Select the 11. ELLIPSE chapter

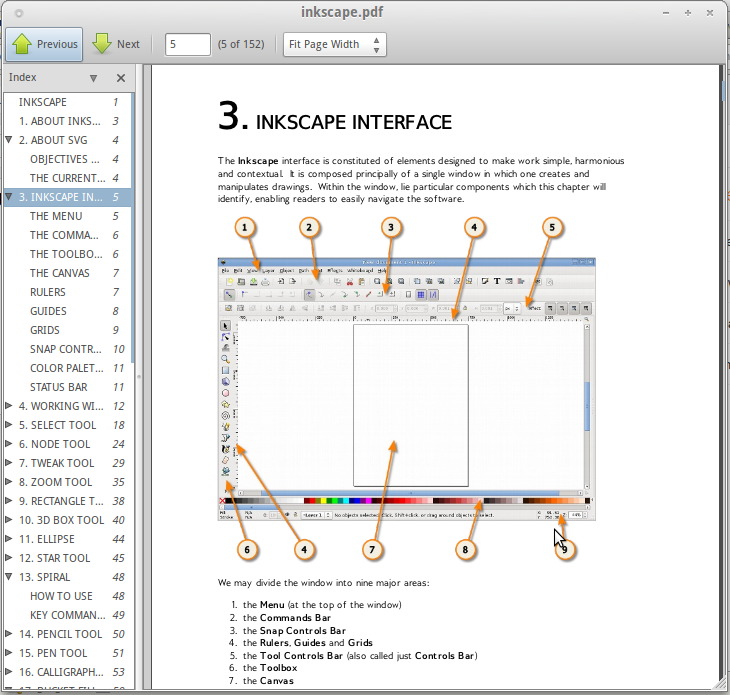tap(68, 539)
